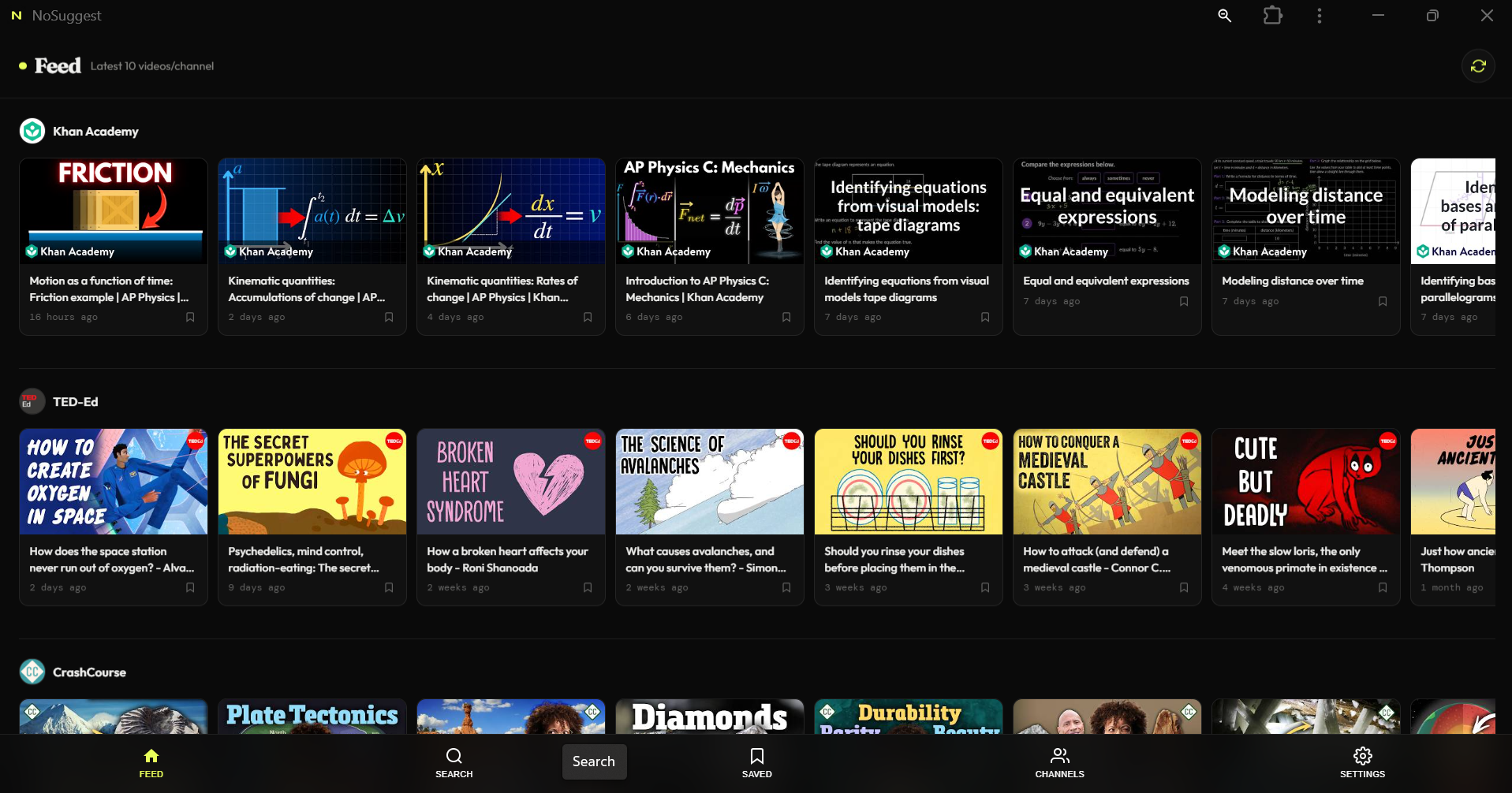Play the Equal and equivalent expressions thumbnail
The height and width of the screenshot is (793, 1512).
point(1107,211)
